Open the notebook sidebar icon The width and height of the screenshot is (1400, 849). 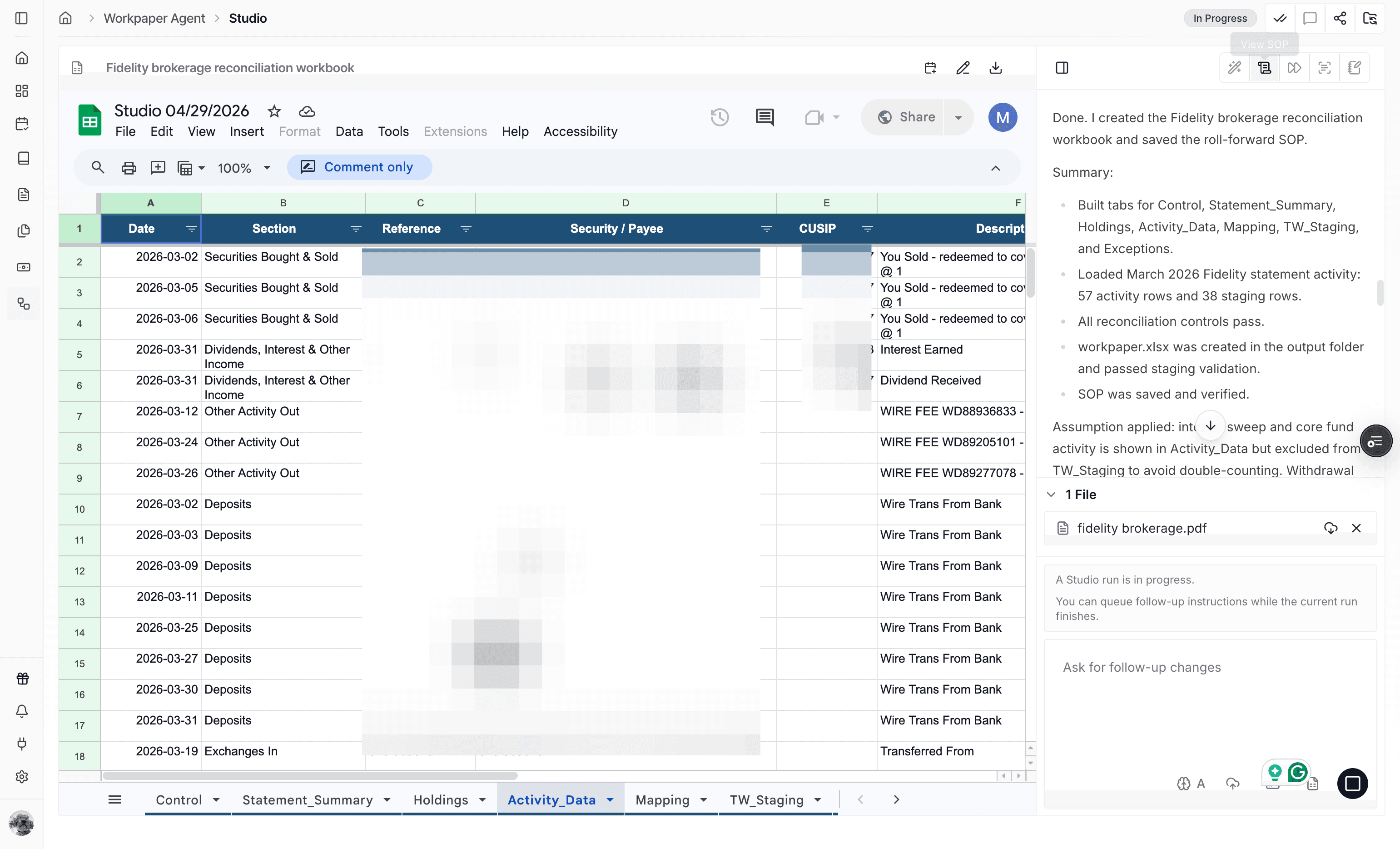[x=23, y=158]
